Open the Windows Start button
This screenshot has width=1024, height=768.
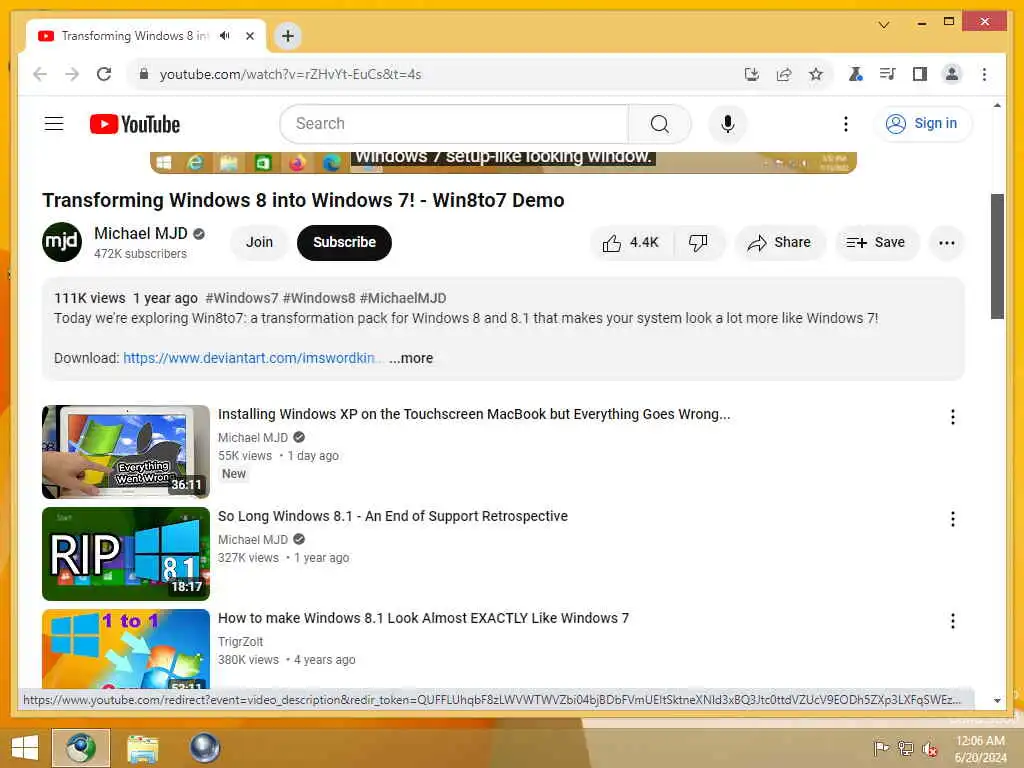point(25,748)
